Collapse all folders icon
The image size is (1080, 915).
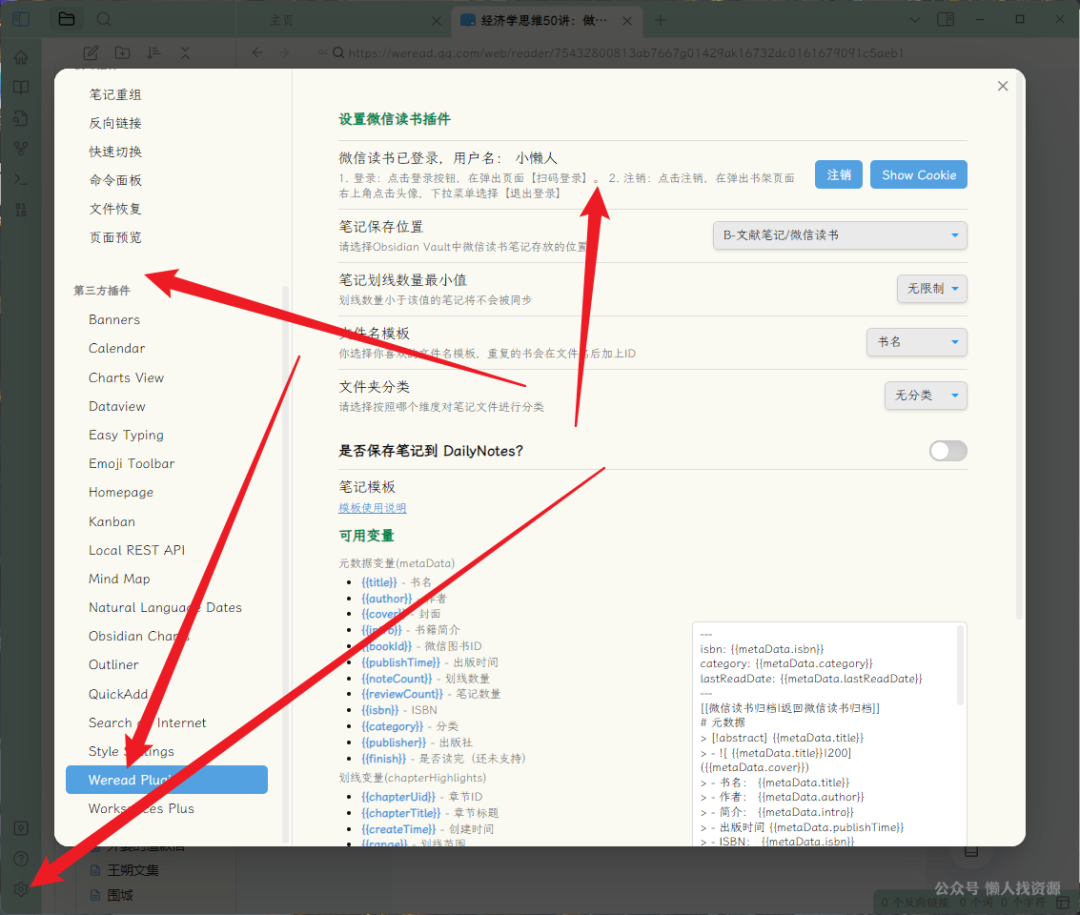[185, 53]
